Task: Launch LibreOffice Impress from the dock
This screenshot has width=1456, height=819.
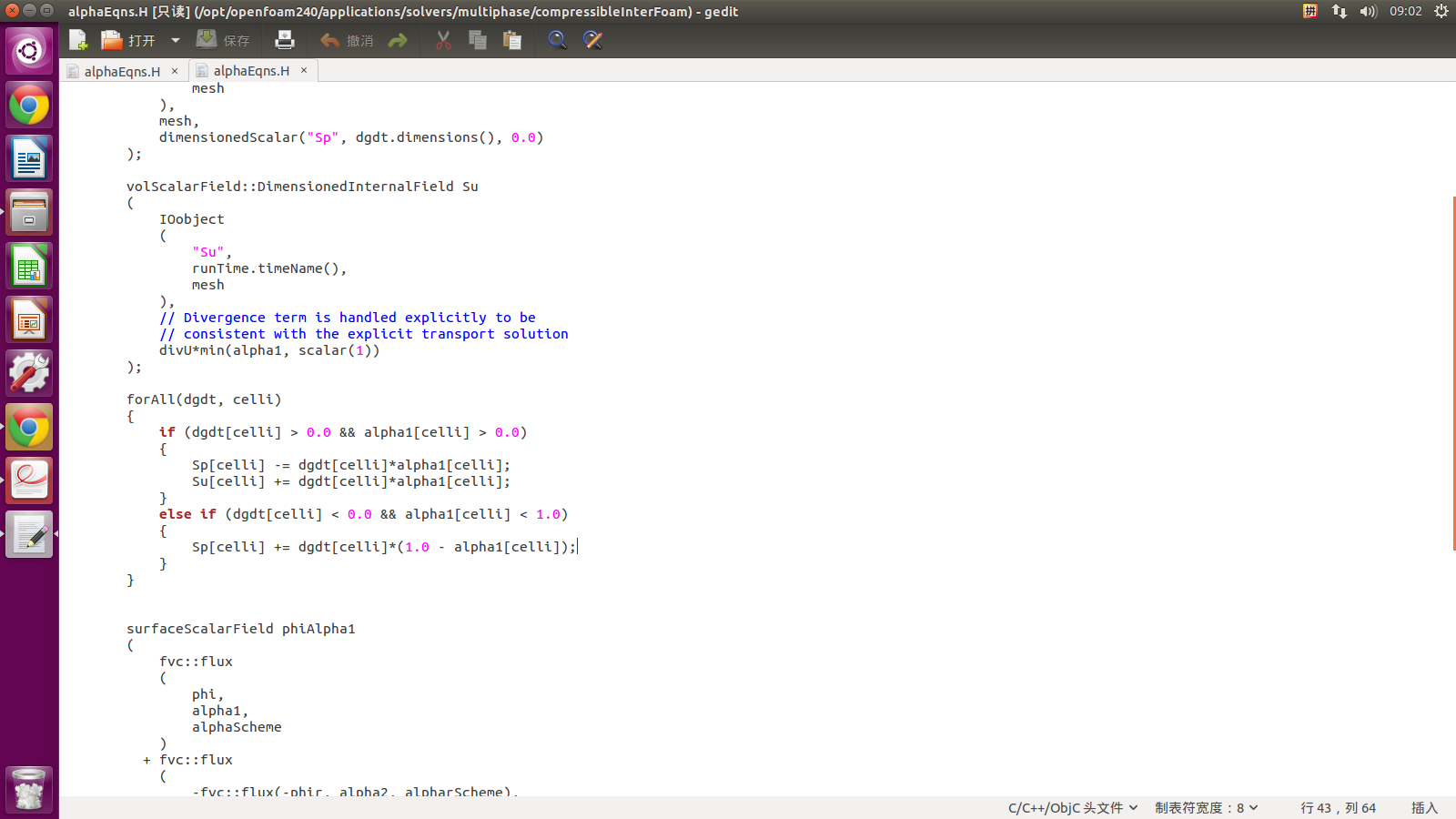Action: click(x=29, y=320)
